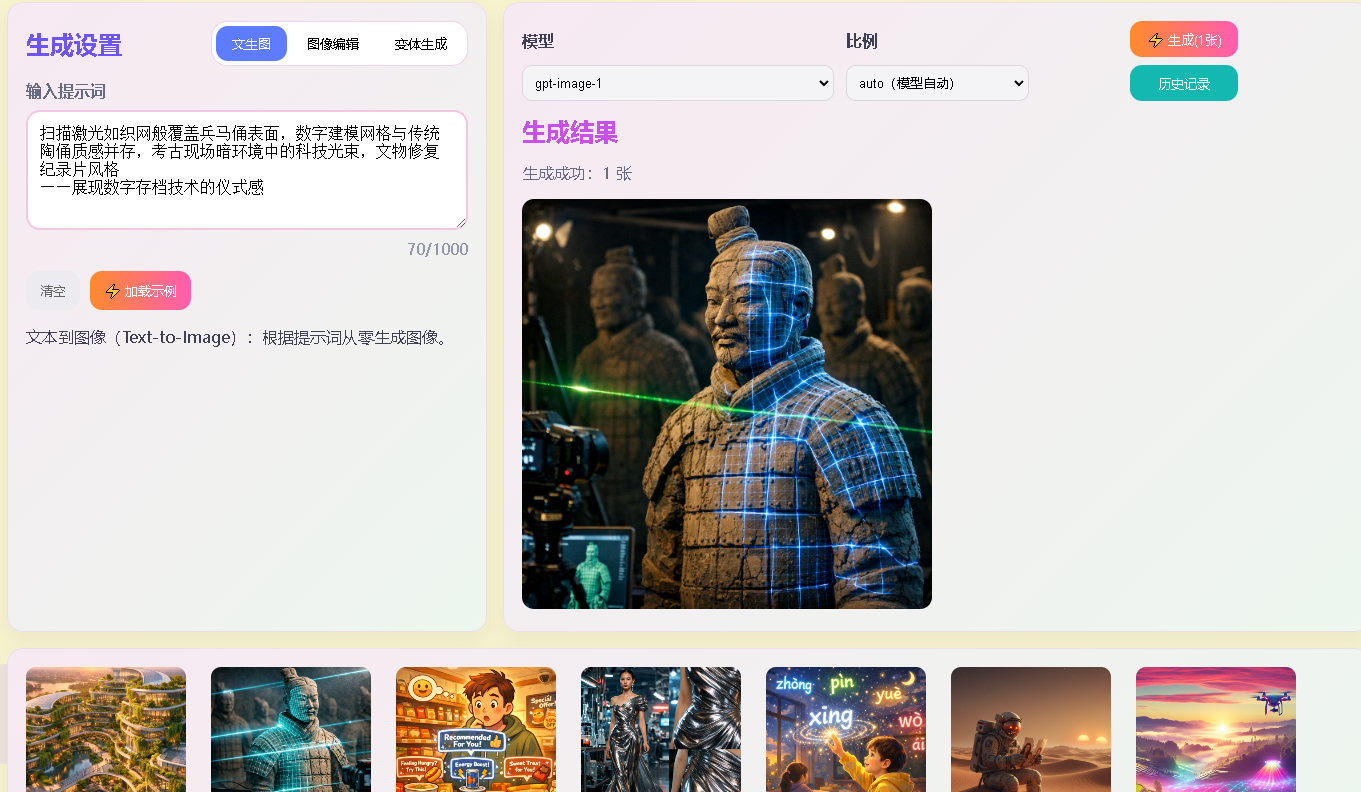Click the 清空 clear button
The width and height of the screenshot is (1361, 792).
coord(53,291)
